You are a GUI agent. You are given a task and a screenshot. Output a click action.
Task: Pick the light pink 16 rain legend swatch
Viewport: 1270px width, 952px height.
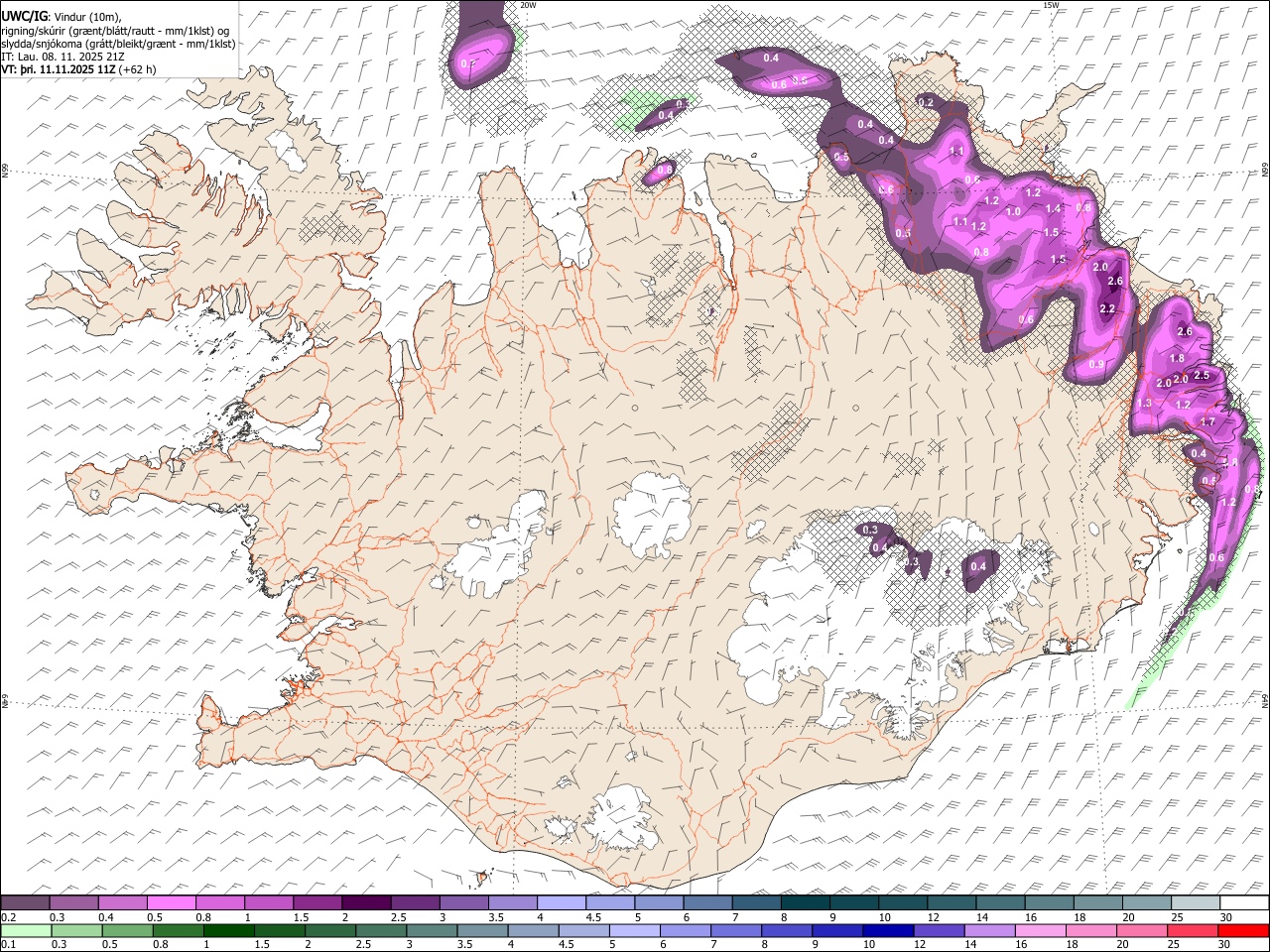coord(1041,930)
